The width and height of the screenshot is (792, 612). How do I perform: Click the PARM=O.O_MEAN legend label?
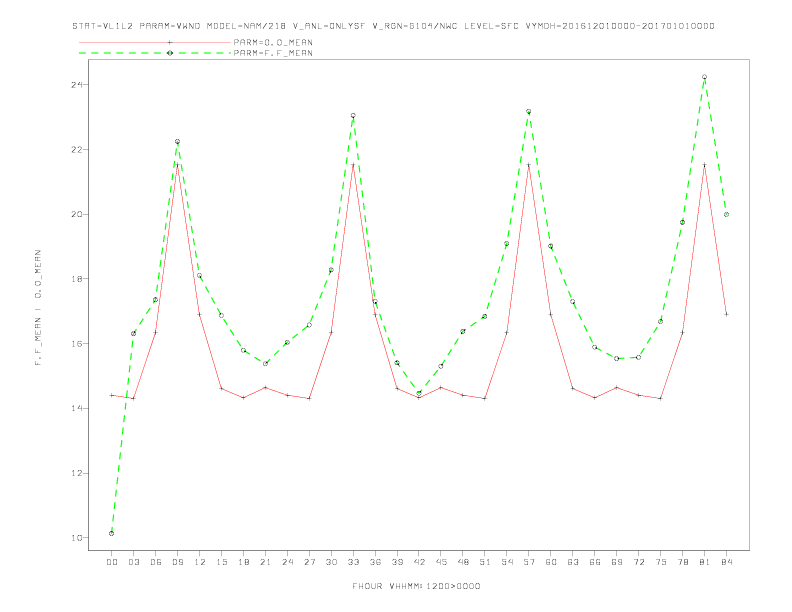point(273,42)
